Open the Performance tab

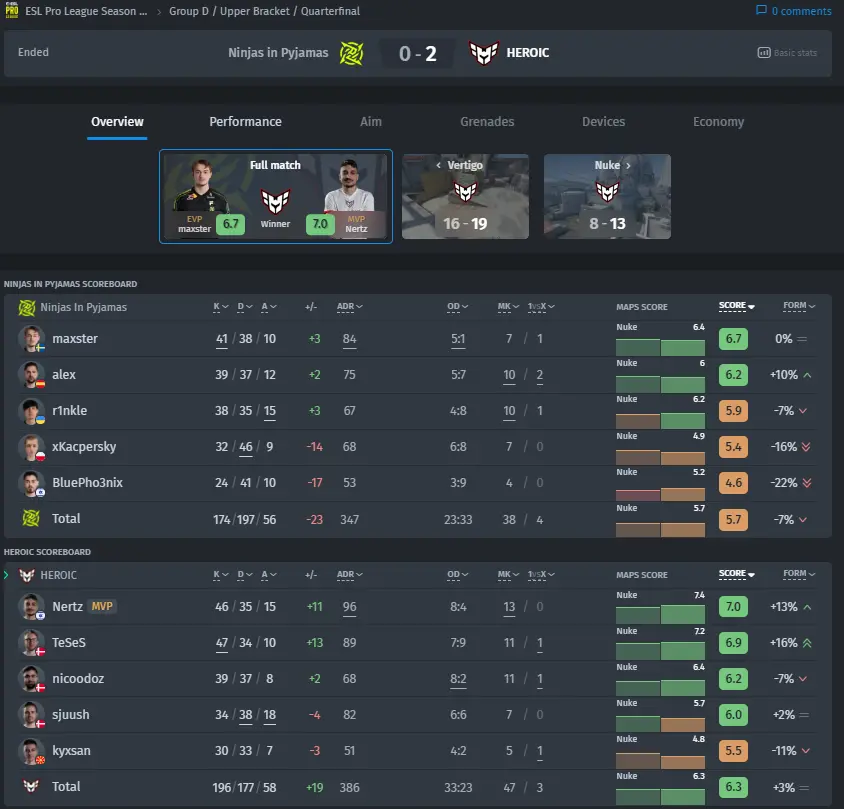245,122
